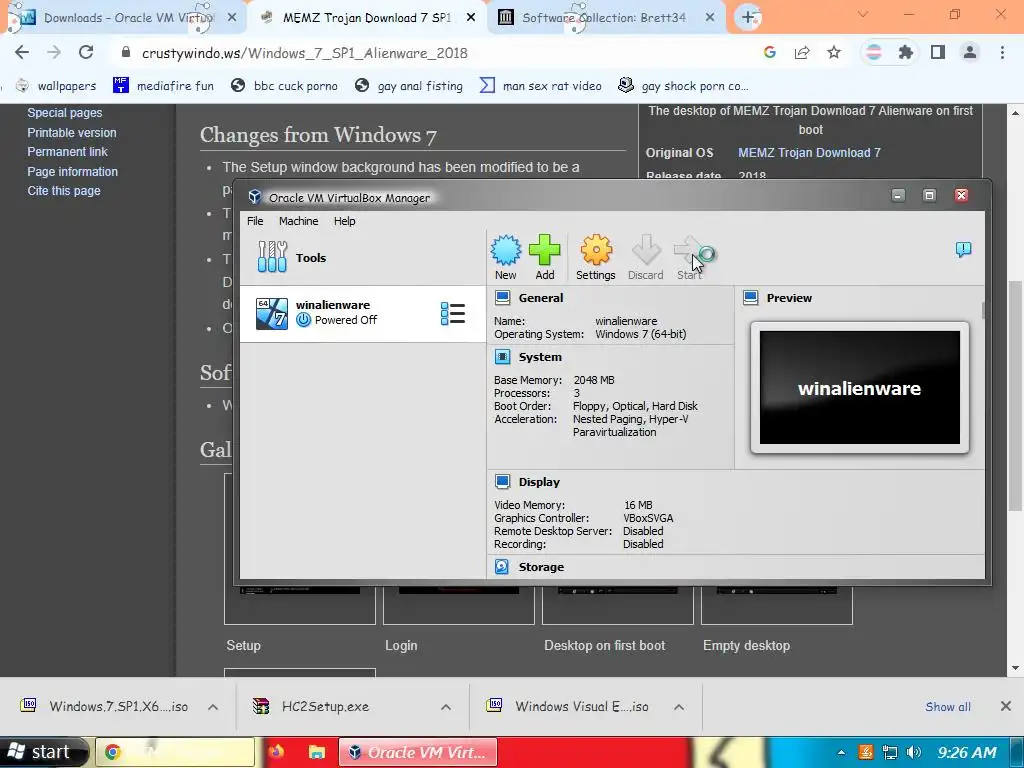
Task: Click the New VM icon in VirtualBox
Action: click(505, 257)
